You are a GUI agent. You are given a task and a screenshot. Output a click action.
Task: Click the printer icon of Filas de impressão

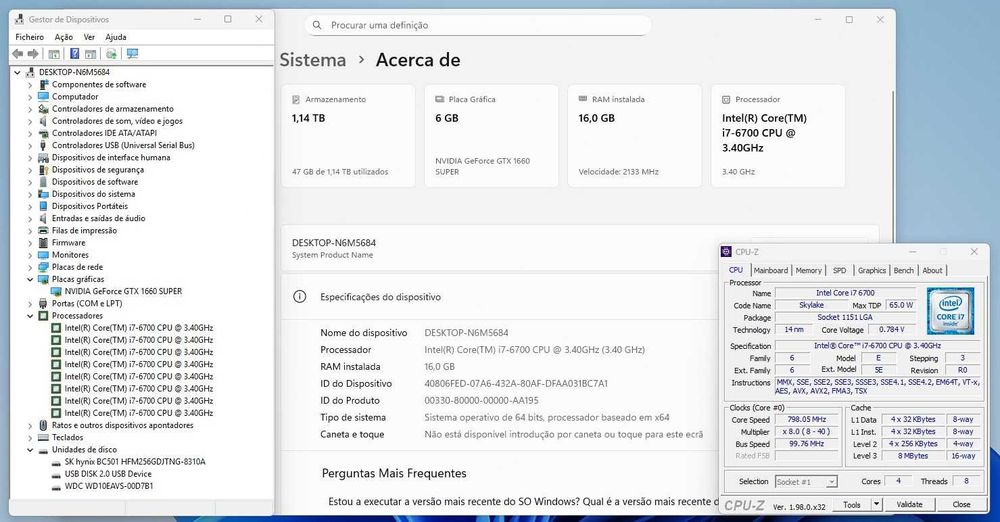(x=43, y=230)
